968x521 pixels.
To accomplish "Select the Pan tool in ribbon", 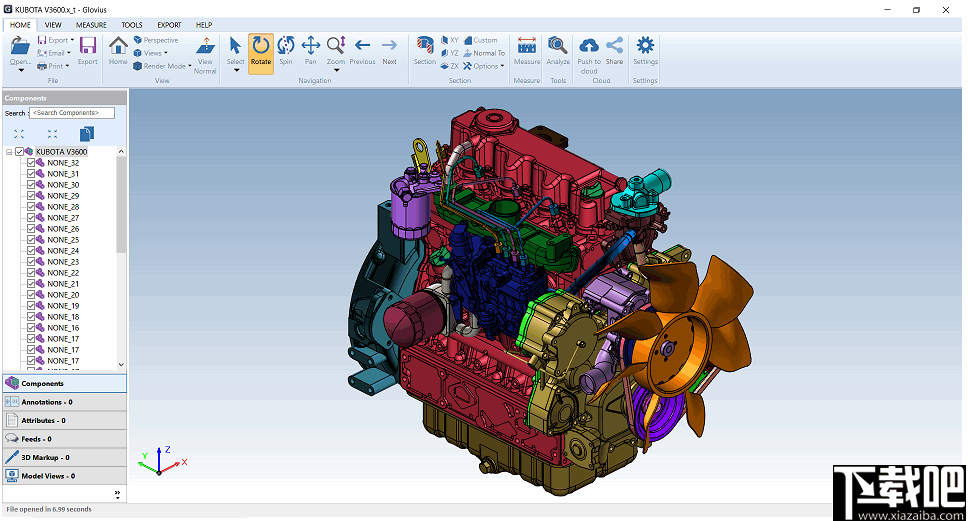I will pos(311,50).
